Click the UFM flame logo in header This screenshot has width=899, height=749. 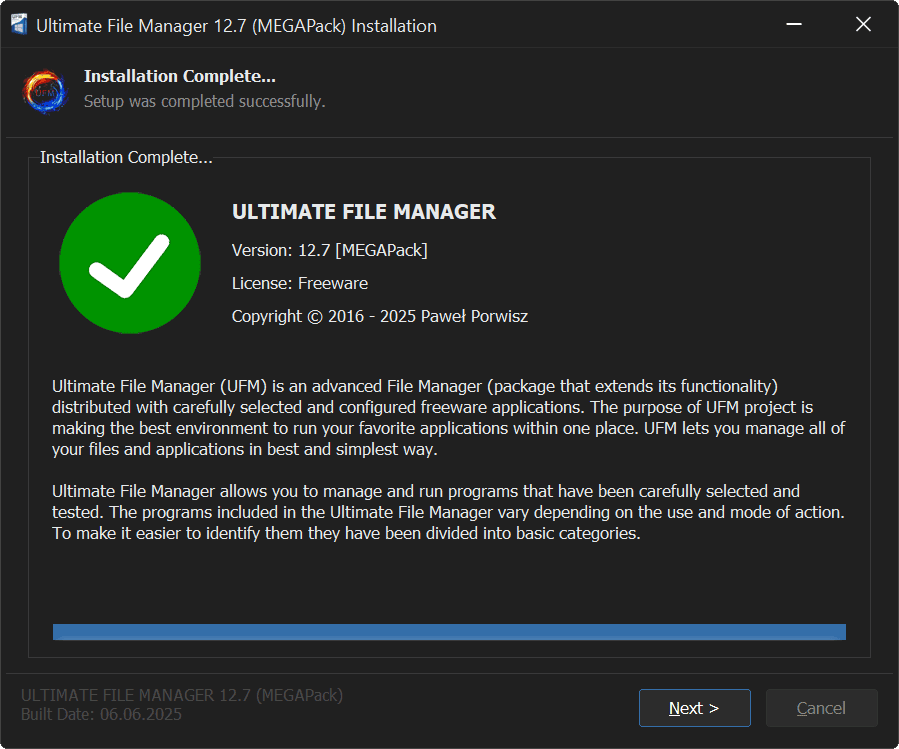tap(45, 90)
